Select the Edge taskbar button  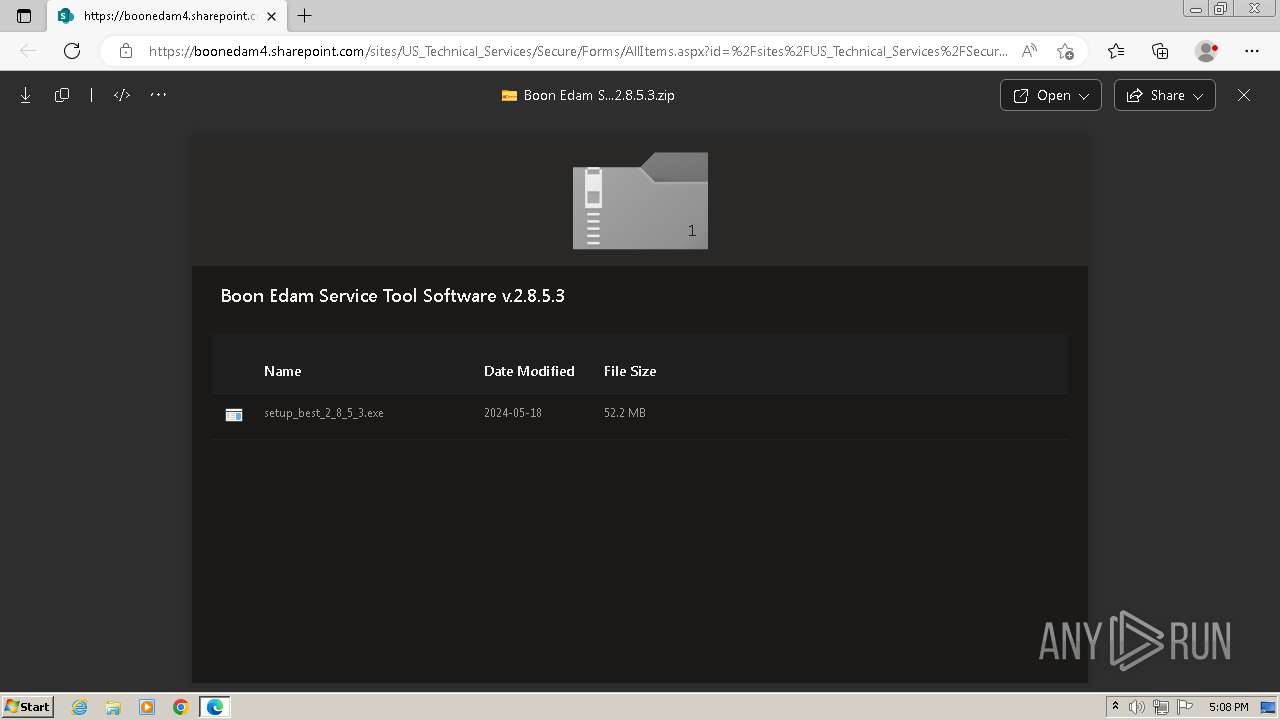click(x=215, y=707)
